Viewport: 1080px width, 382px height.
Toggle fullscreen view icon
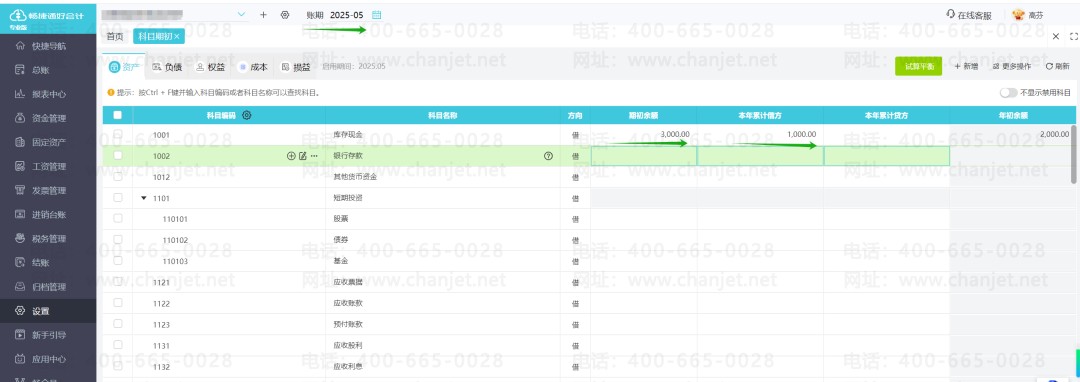(x=1073, y=36)
